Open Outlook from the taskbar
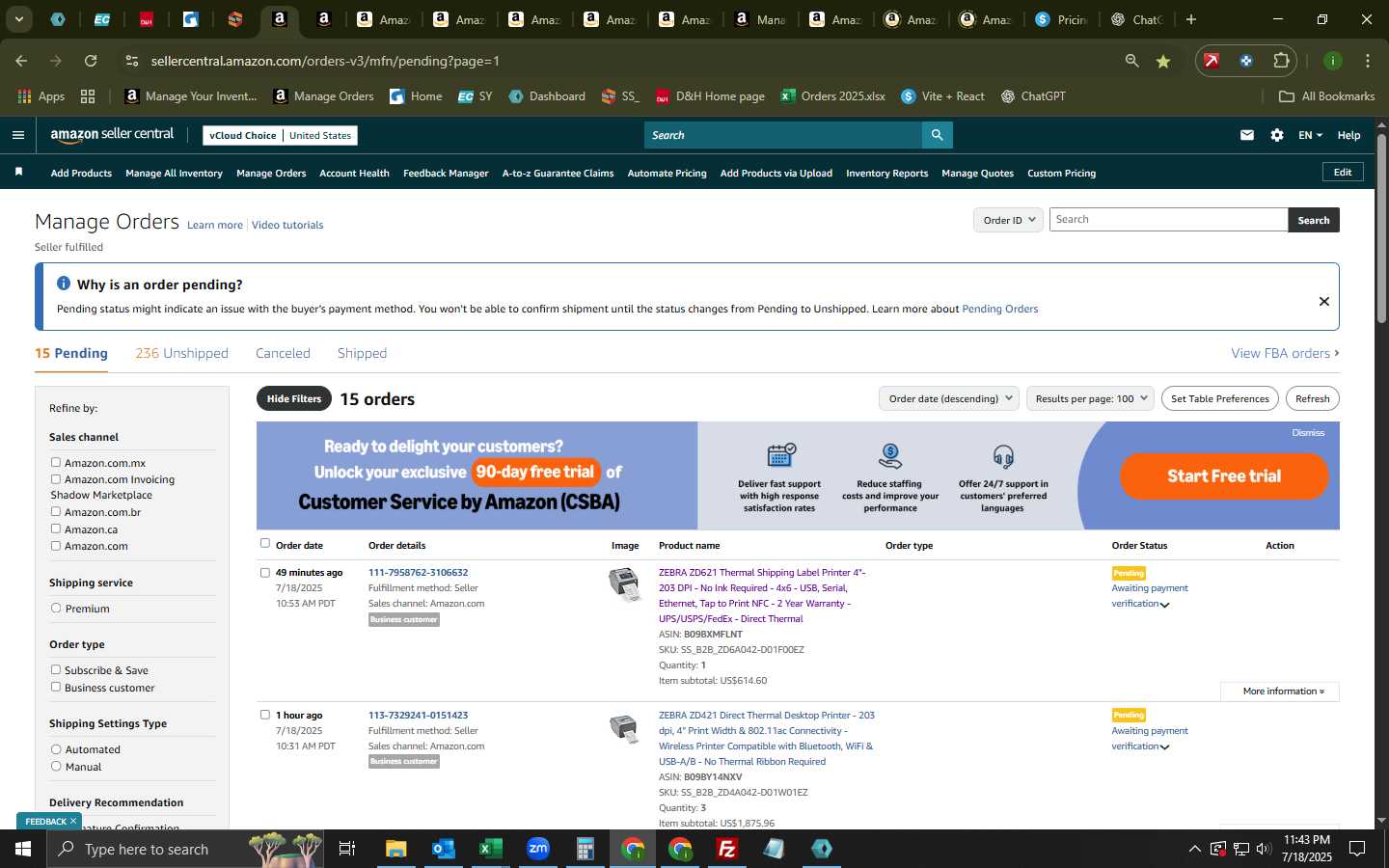Image resolution: width=1389 pixels, height=868 pixels. [x=443, y=849]
